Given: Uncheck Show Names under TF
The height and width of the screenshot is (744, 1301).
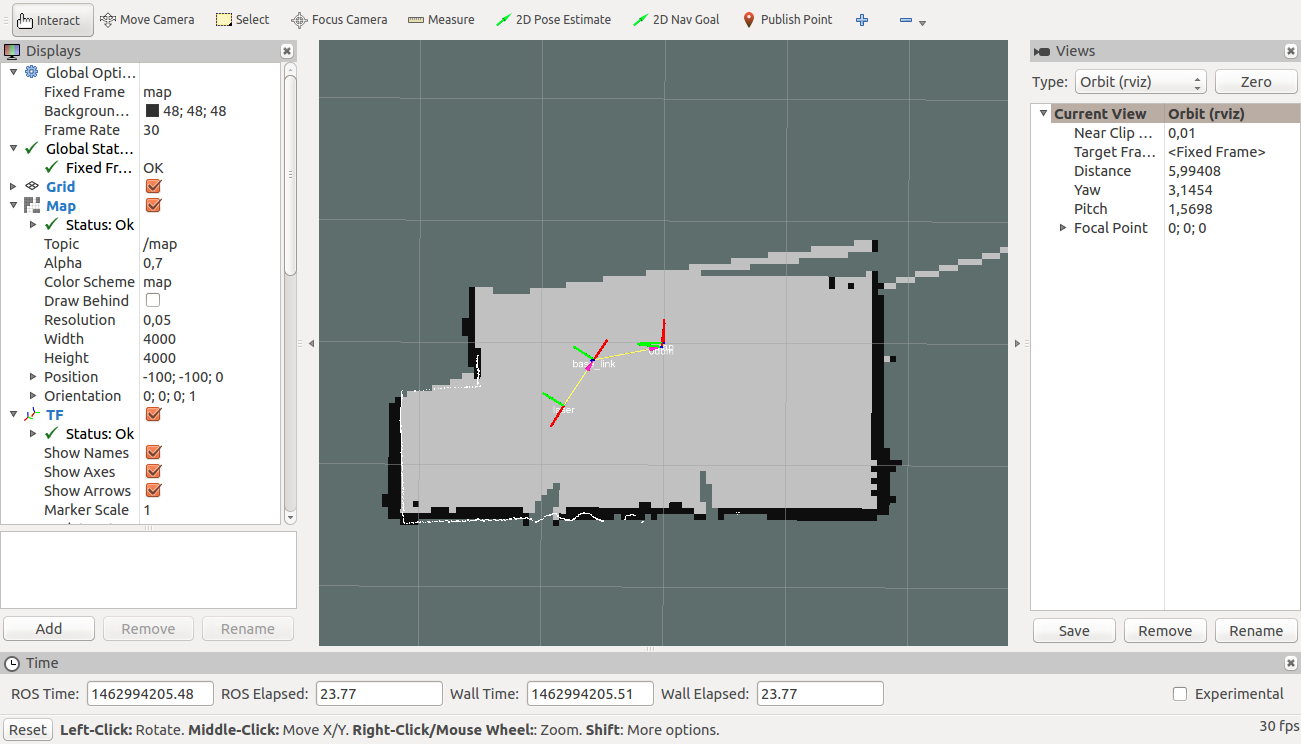Looking at the screenshot, I should click(153, 453).
